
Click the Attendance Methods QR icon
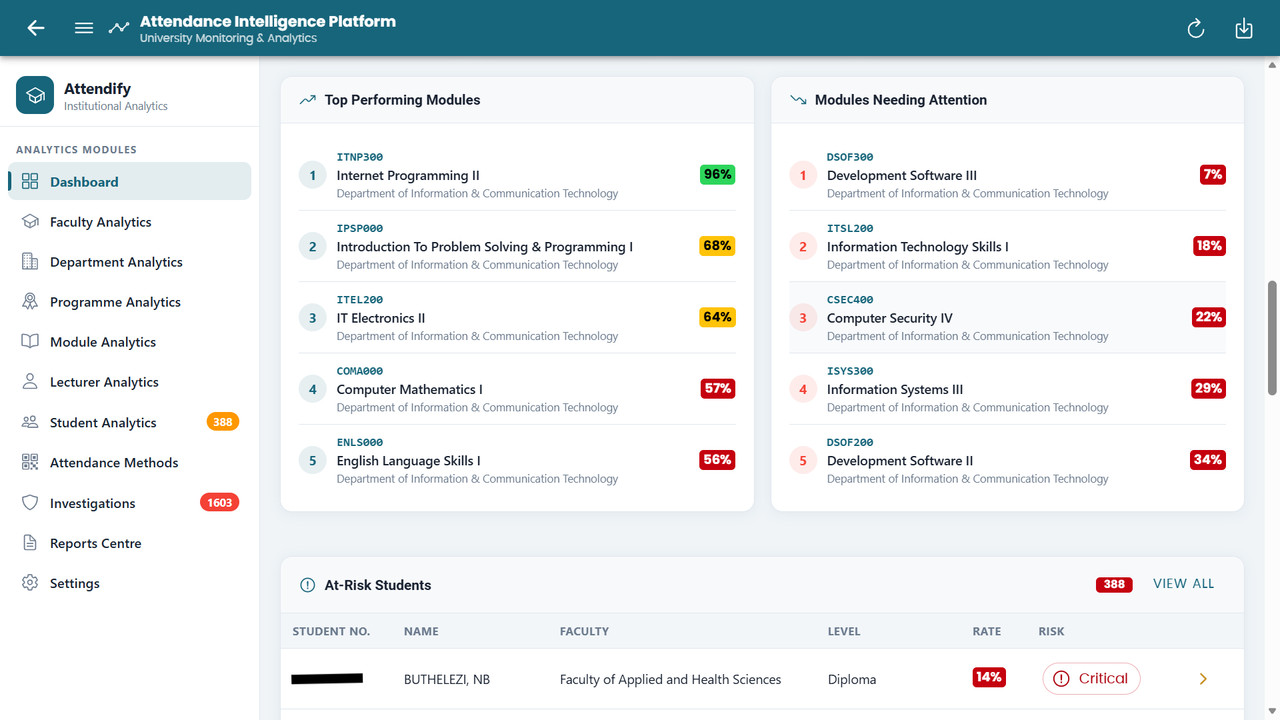(30, 462)
